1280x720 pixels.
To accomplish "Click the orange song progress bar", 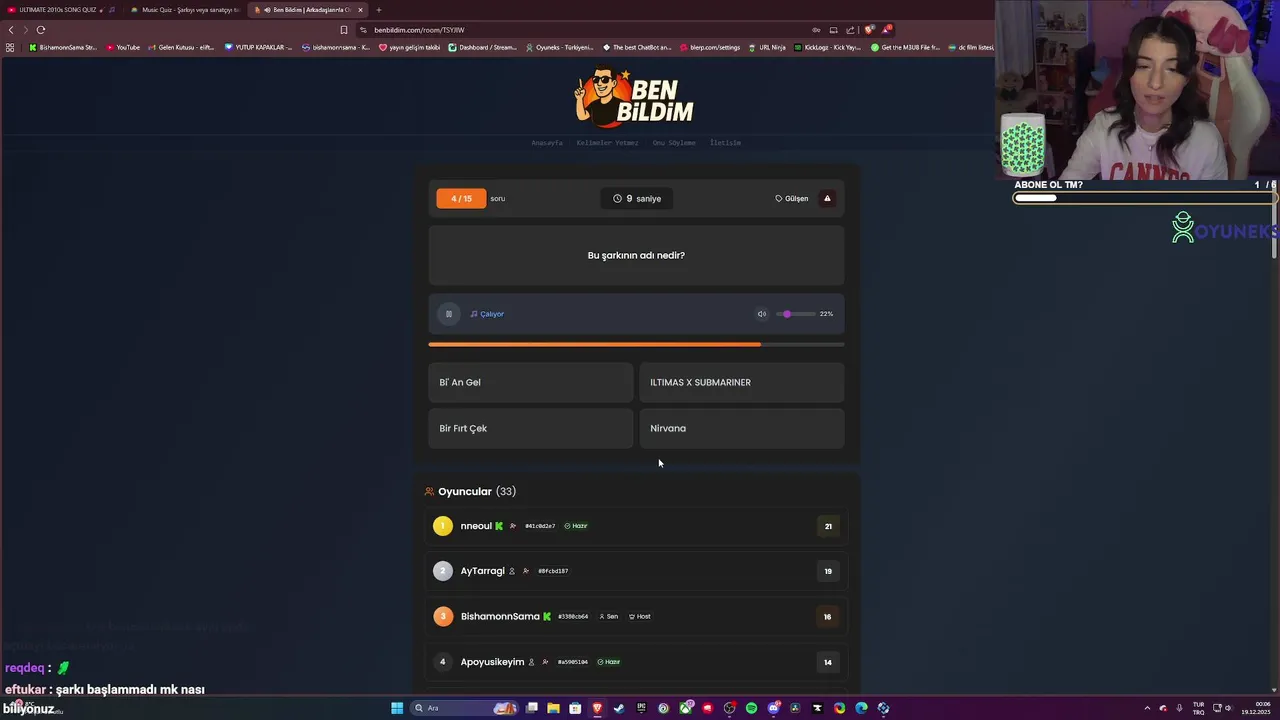I will pyautogui.click(x=636, y=344).
